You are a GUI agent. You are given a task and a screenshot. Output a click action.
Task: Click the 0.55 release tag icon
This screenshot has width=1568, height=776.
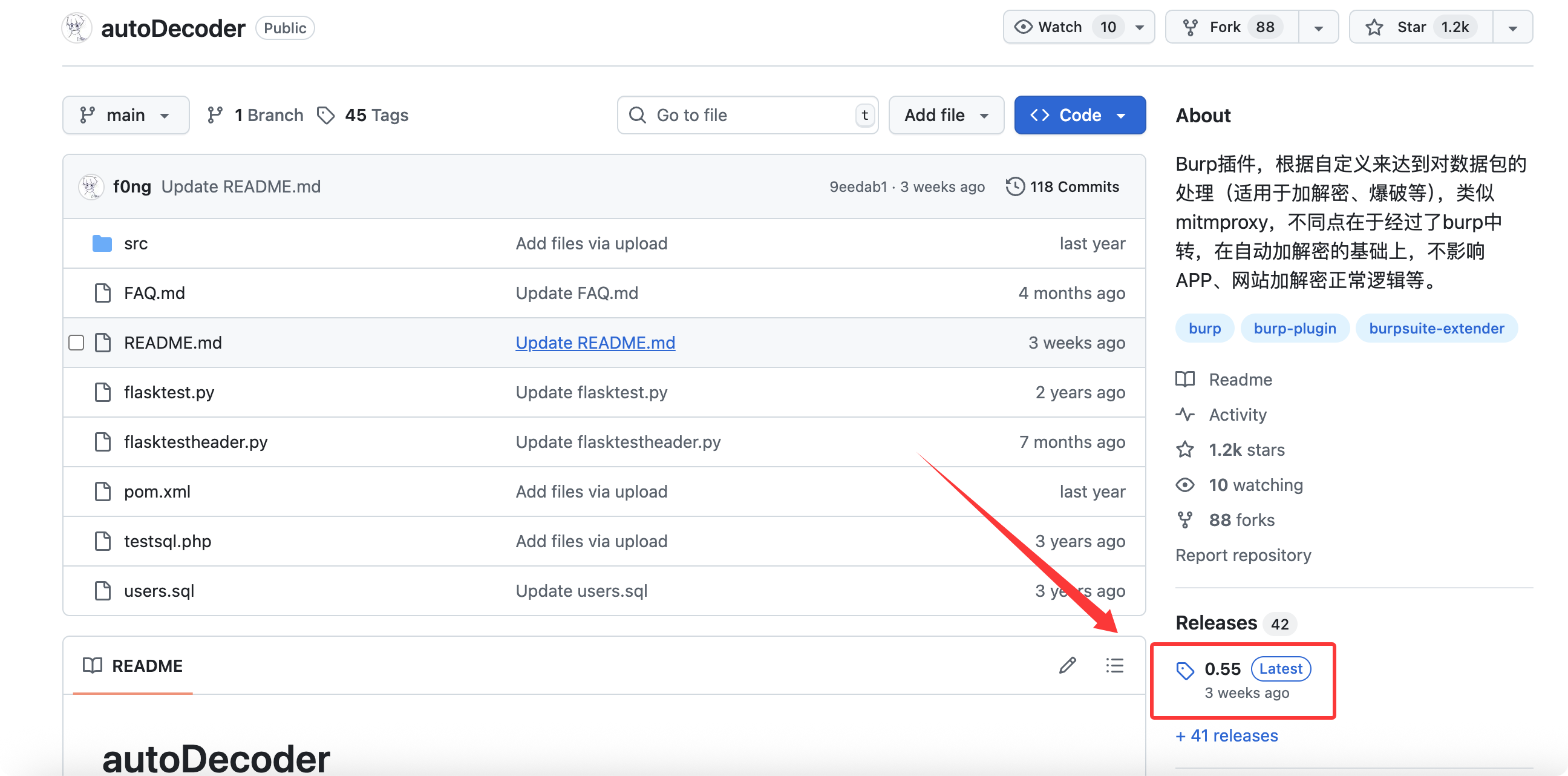pos(1184,671)
